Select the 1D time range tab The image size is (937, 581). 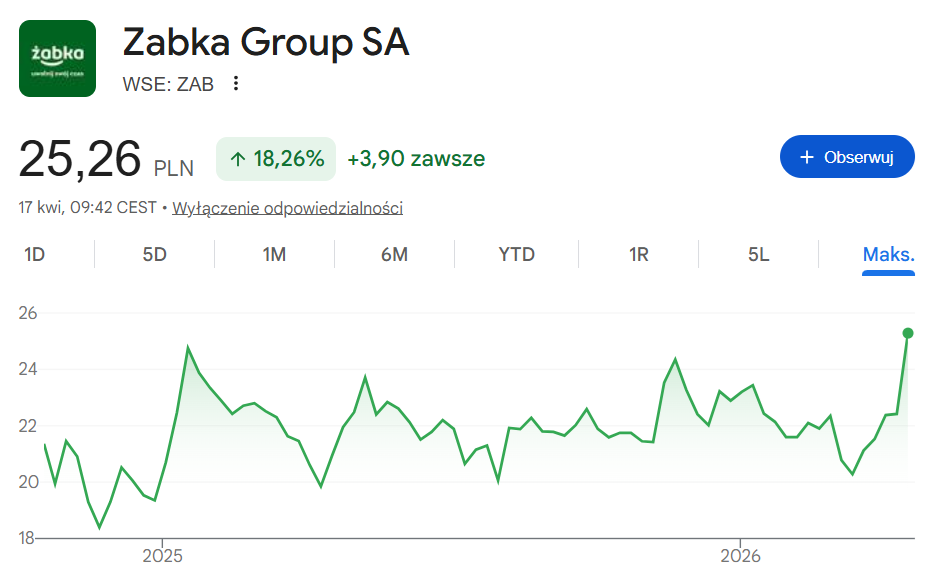(x=35, y=254)
